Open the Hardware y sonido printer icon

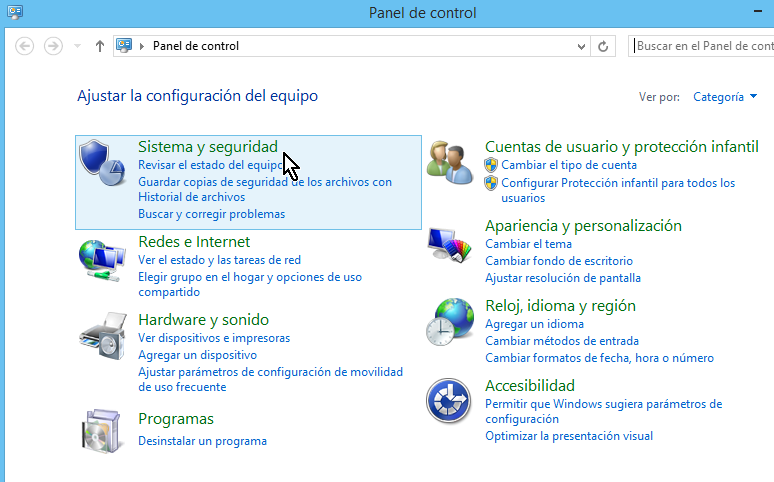[x=103, y=336]
